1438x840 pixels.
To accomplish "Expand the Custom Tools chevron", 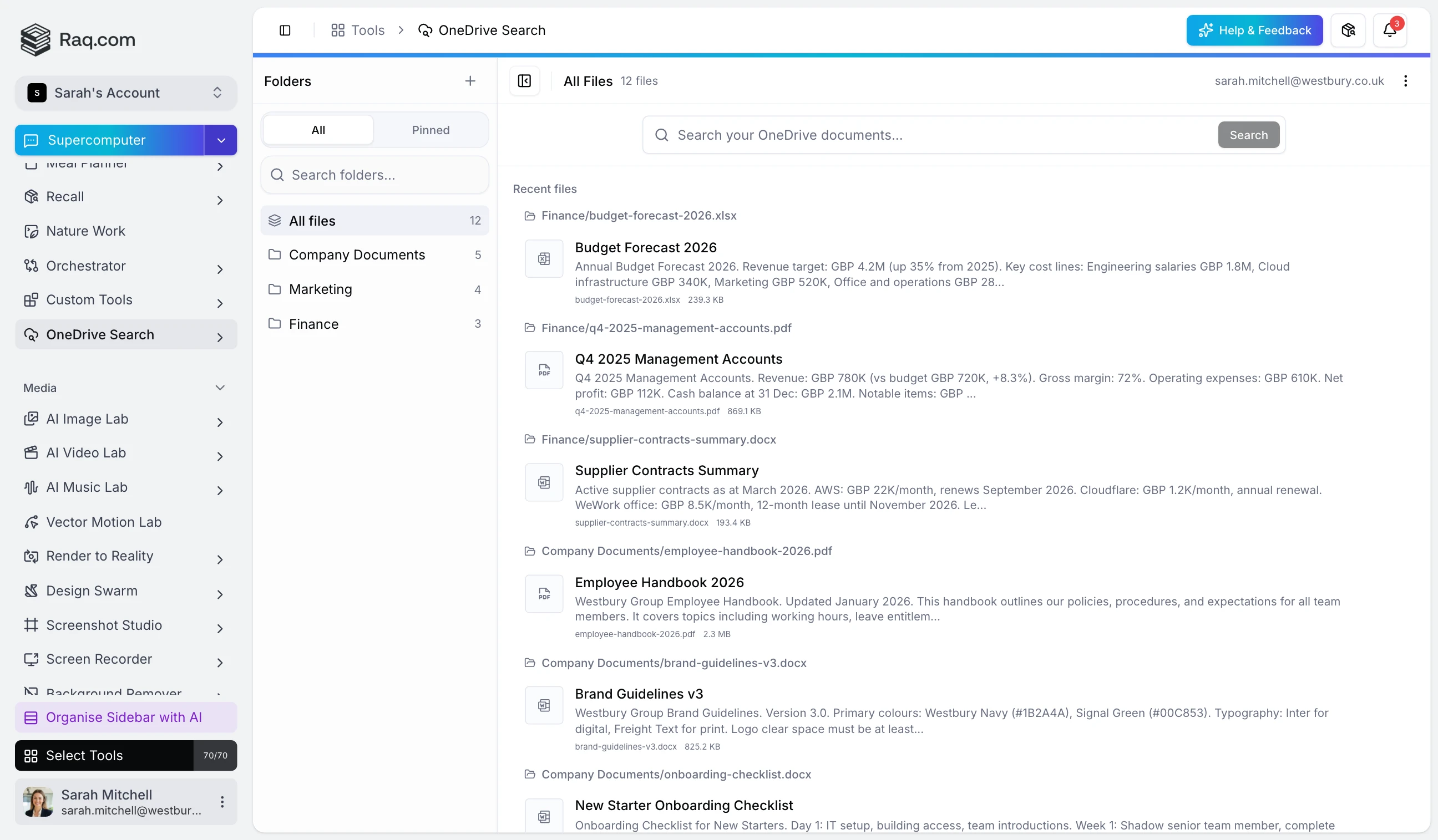I will coord(220,303).
